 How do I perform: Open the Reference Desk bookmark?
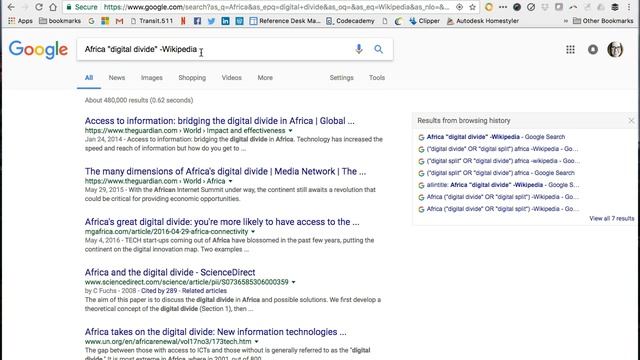pyautogui.click(x=285, y=20)
